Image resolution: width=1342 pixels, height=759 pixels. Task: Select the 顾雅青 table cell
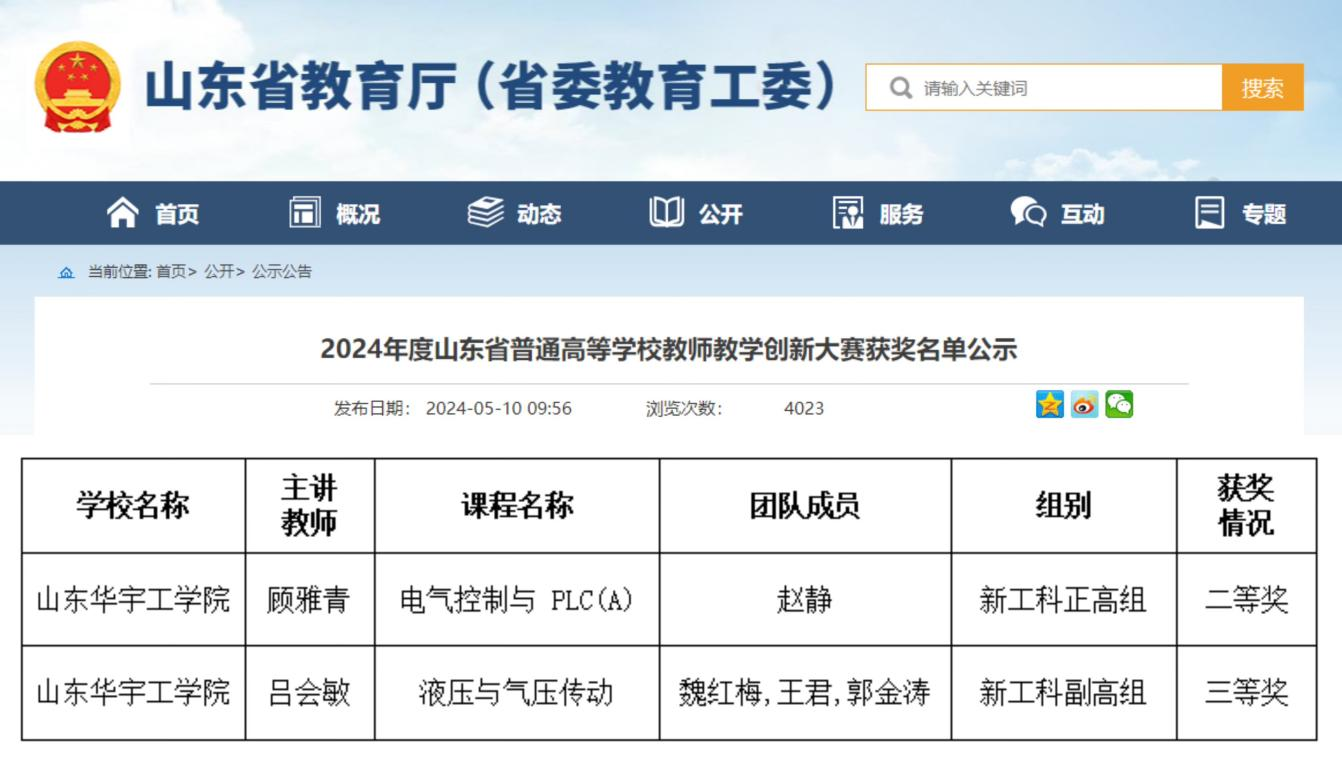309,600
